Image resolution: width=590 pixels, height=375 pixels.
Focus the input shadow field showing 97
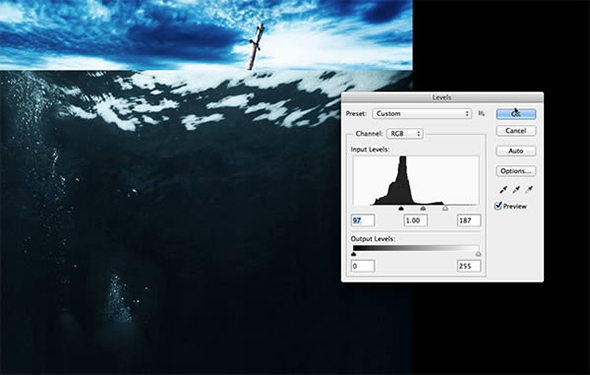(363, 220)
